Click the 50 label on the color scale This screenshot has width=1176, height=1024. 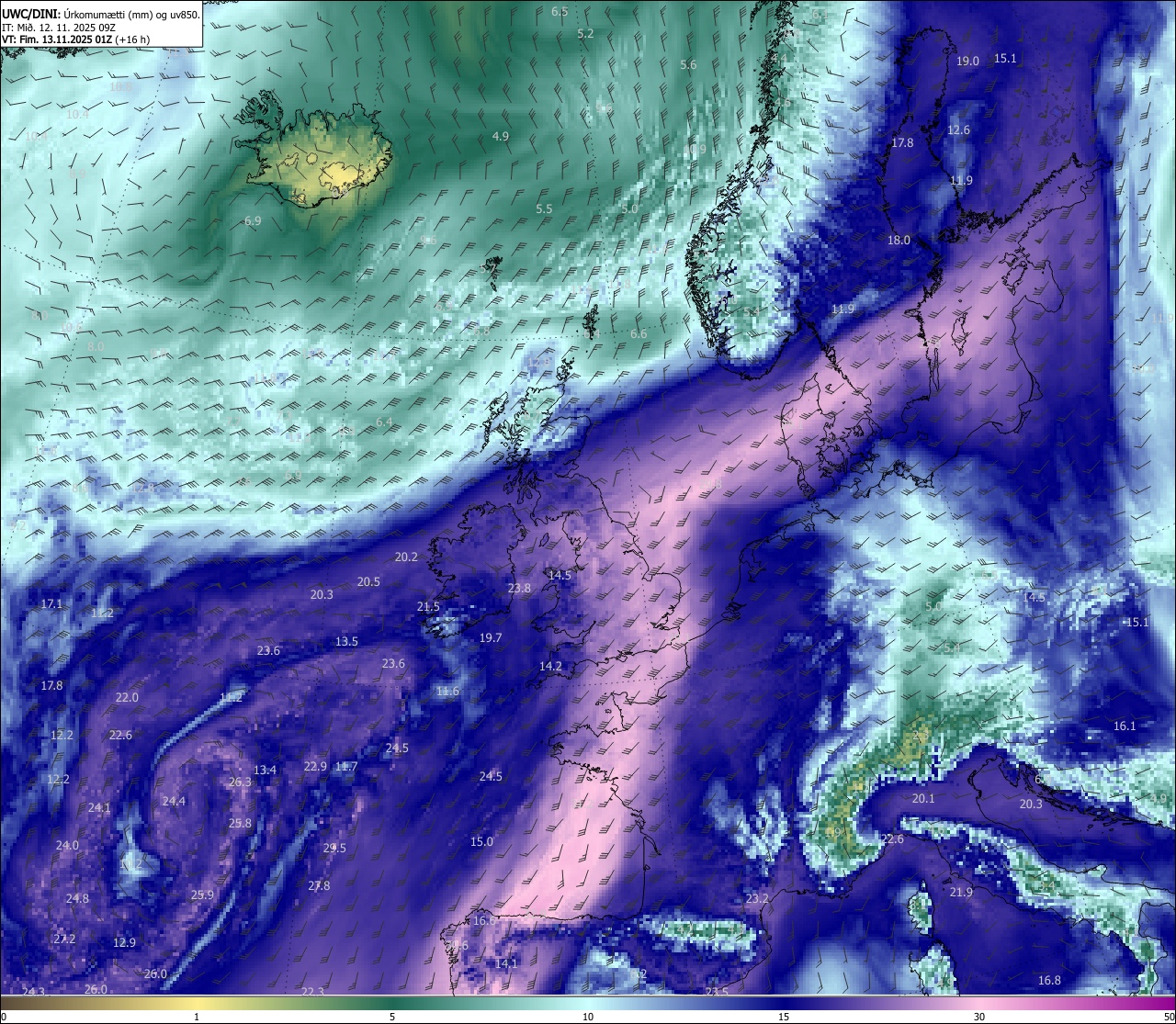pos(1169,1017)
